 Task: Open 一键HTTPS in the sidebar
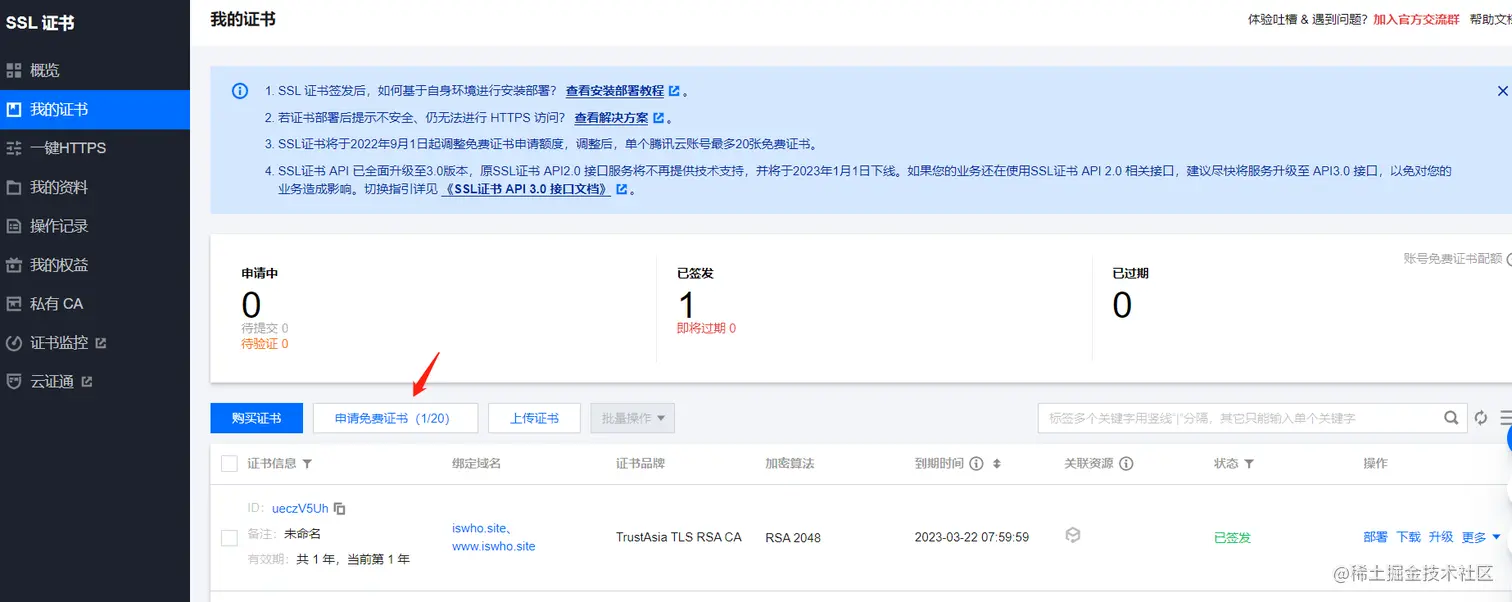click(95, 148)
